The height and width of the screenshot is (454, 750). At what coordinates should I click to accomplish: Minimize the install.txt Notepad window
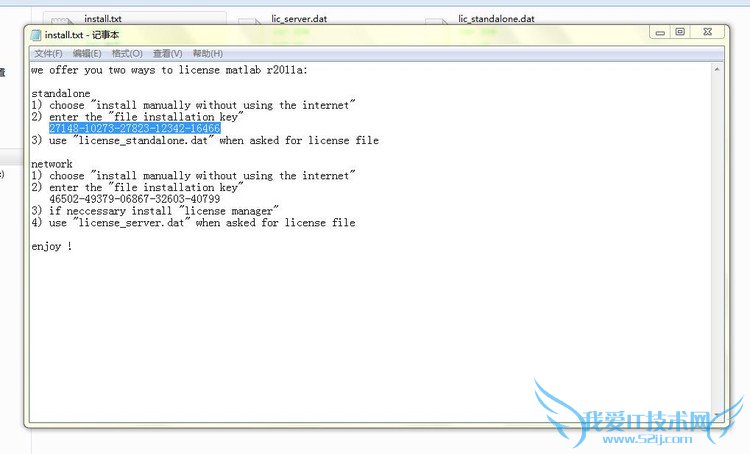click(661, 32)
